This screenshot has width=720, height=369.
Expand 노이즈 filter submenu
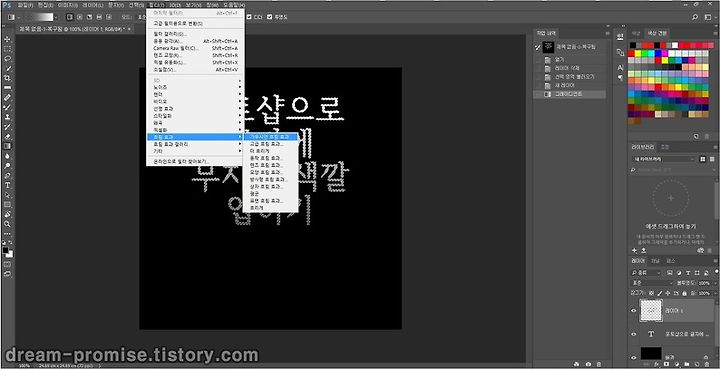(x=196, y=87)
